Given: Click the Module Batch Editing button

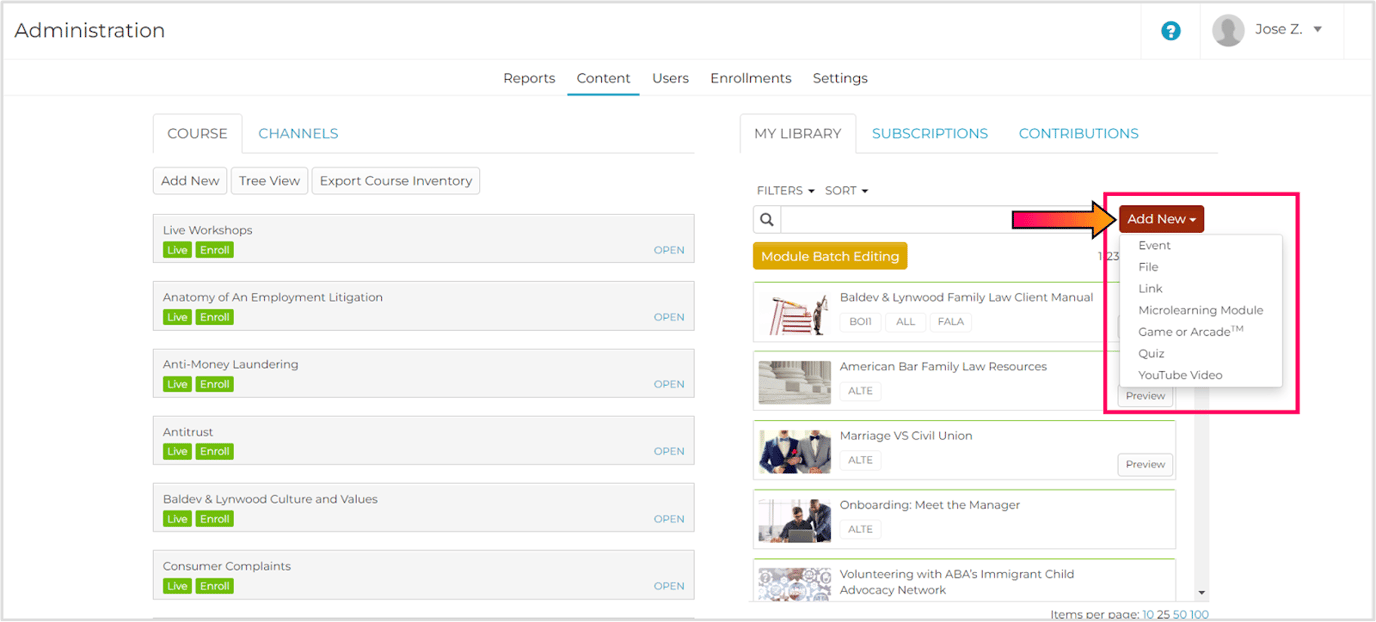Looking at the screenshot, I should coord(830,256).
